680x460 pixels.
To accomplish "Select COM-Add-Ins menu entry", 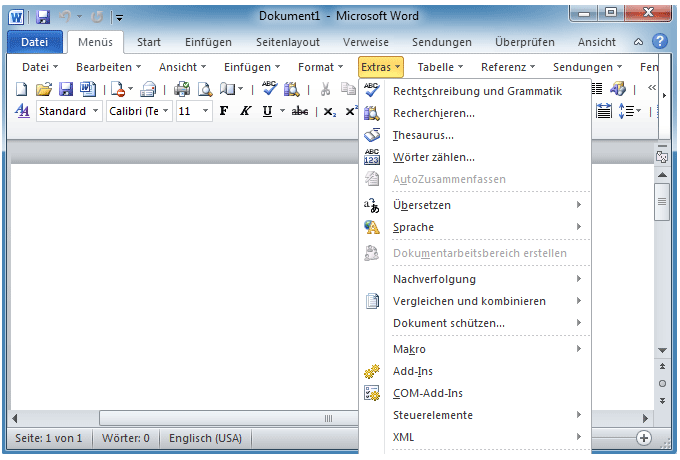I will [475, 393].
